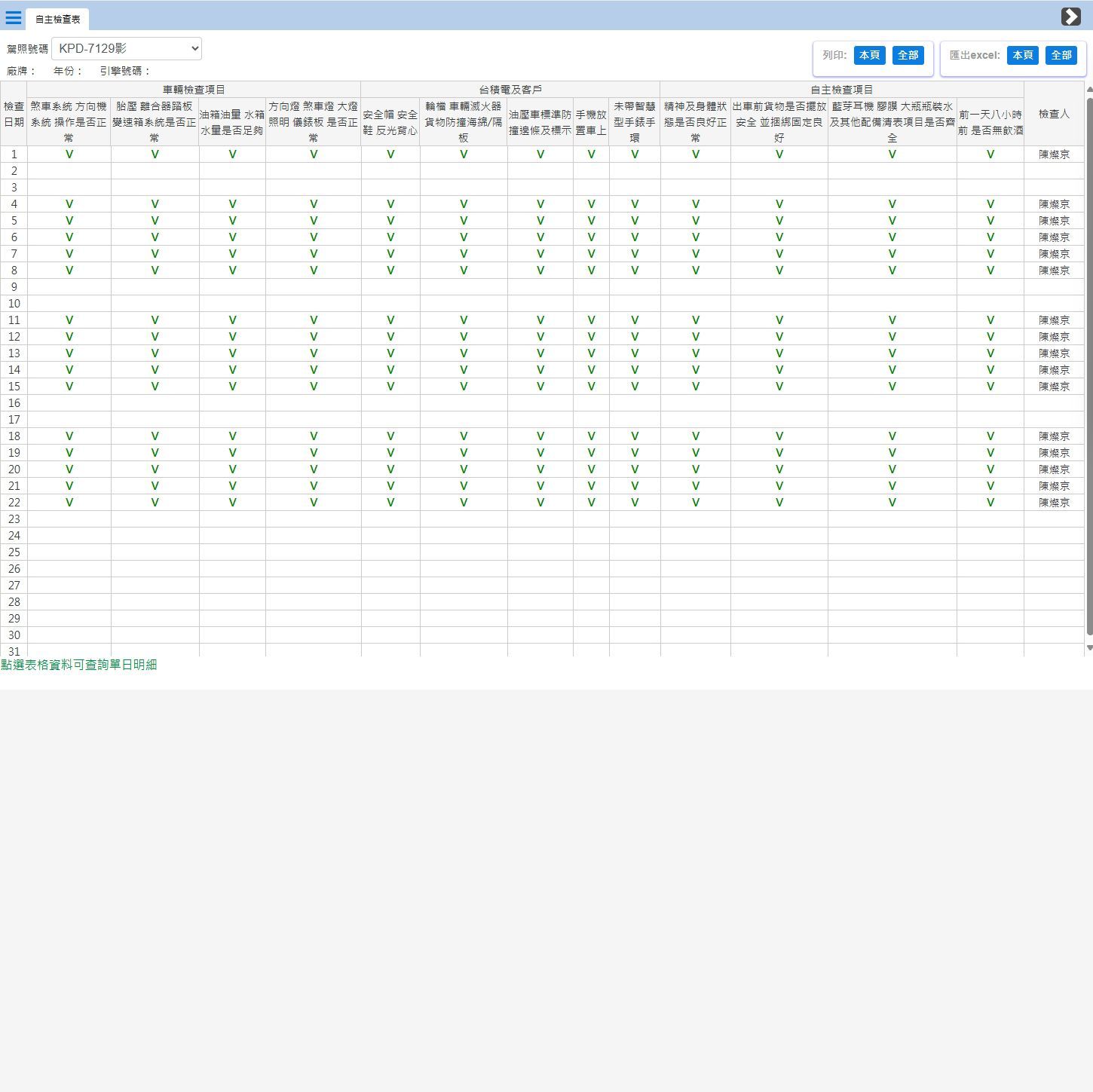This screenshot has height=1092, width=1093.
Task: Click the date cell for day 30
Action: pyautogui.click(x=14, y=635)
